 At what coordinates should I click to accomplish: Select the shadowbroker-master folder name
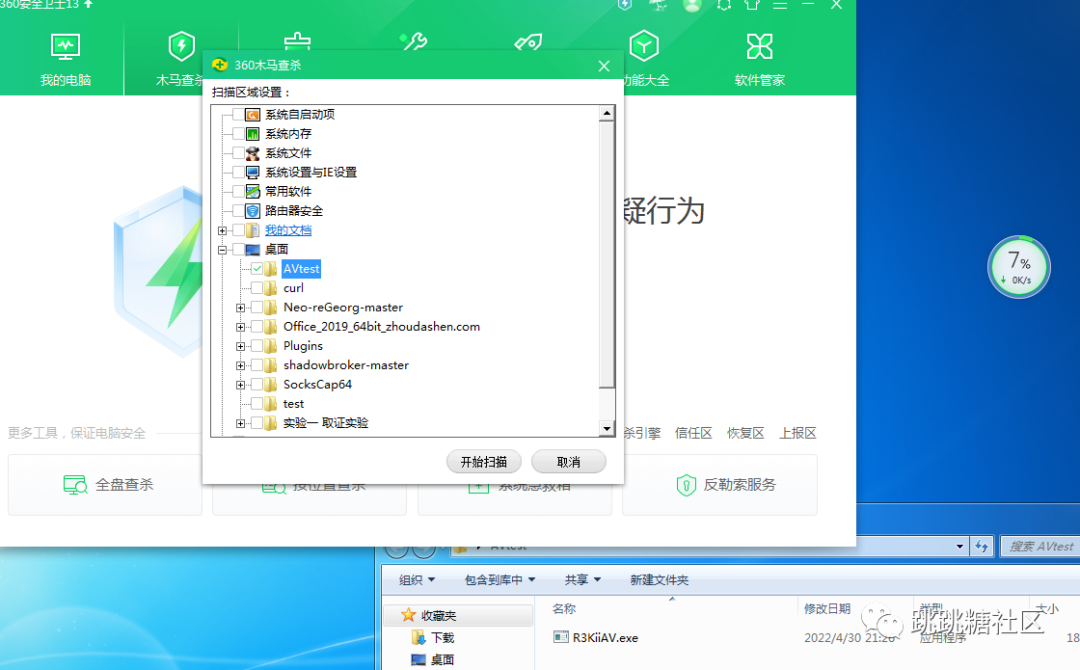click(346, 365)
